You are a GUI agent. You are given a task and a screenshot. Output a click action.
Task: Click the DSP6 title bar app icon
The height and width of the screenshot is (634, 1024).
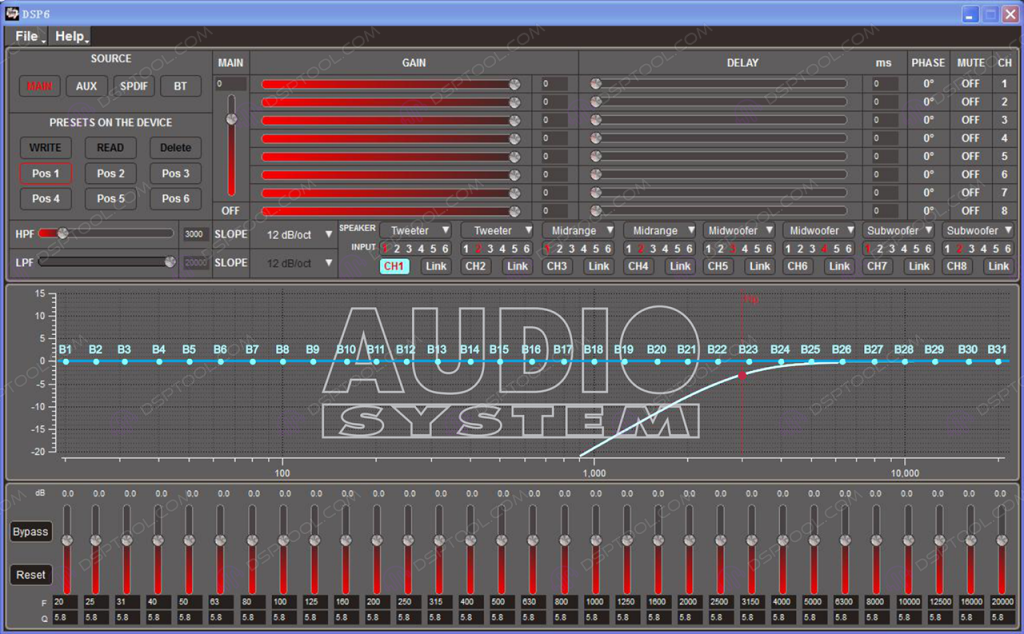tap(12, 13)
